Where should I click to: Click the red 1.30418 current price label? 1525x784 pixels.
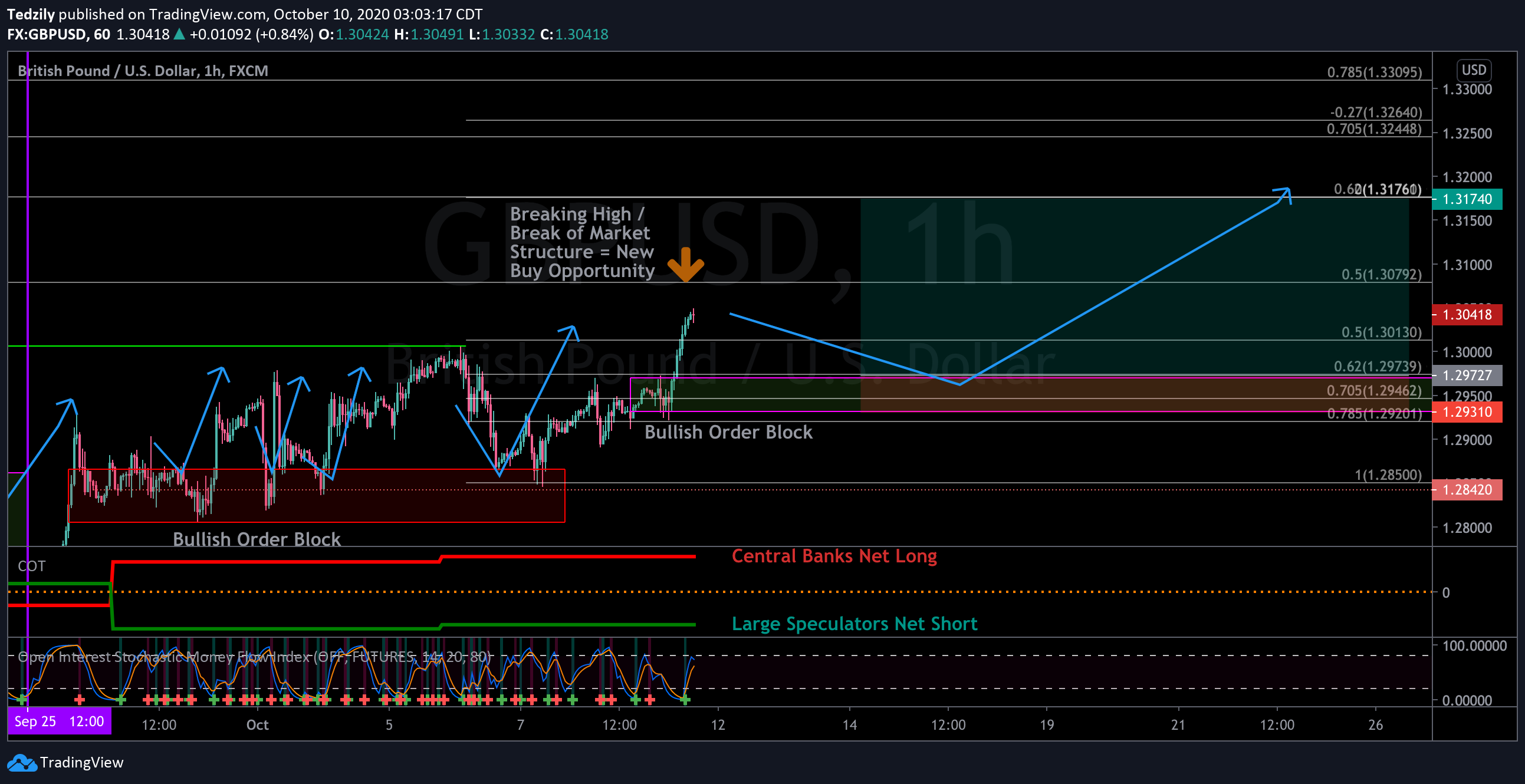point(1467,315)
